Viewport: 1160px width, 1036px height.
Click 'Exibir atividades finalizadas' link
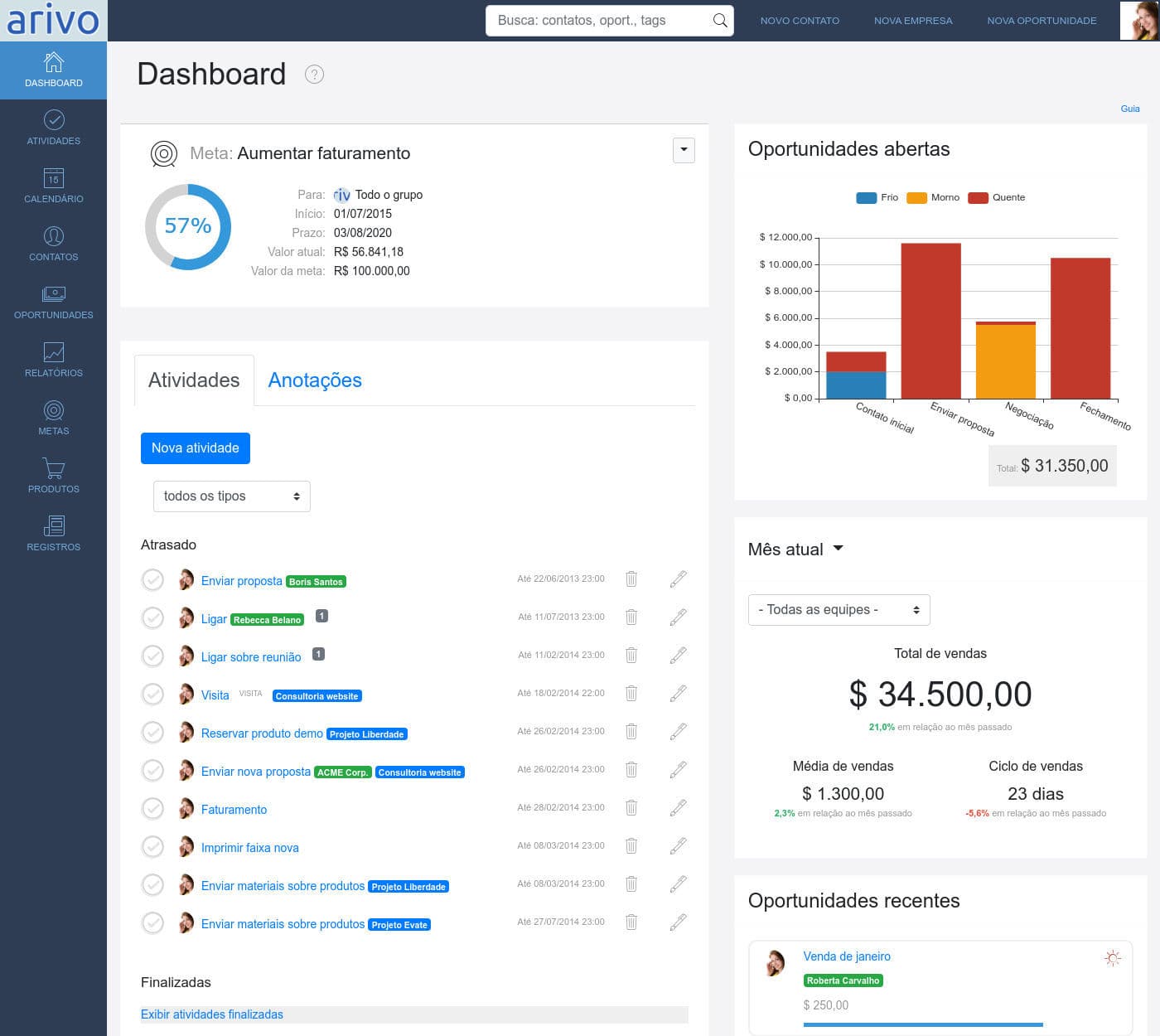pos(212,1014)
